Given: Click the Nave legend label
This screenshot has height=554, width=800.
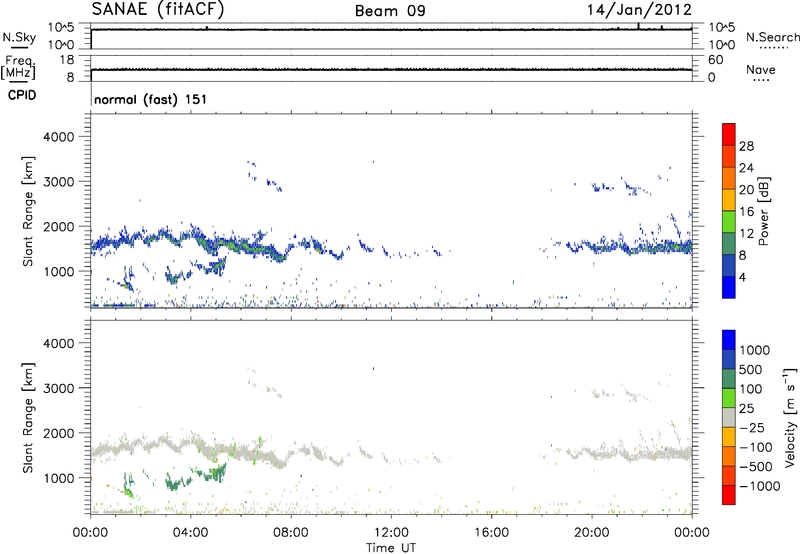Looking at the screenshot, I should [x=761, y=69].
